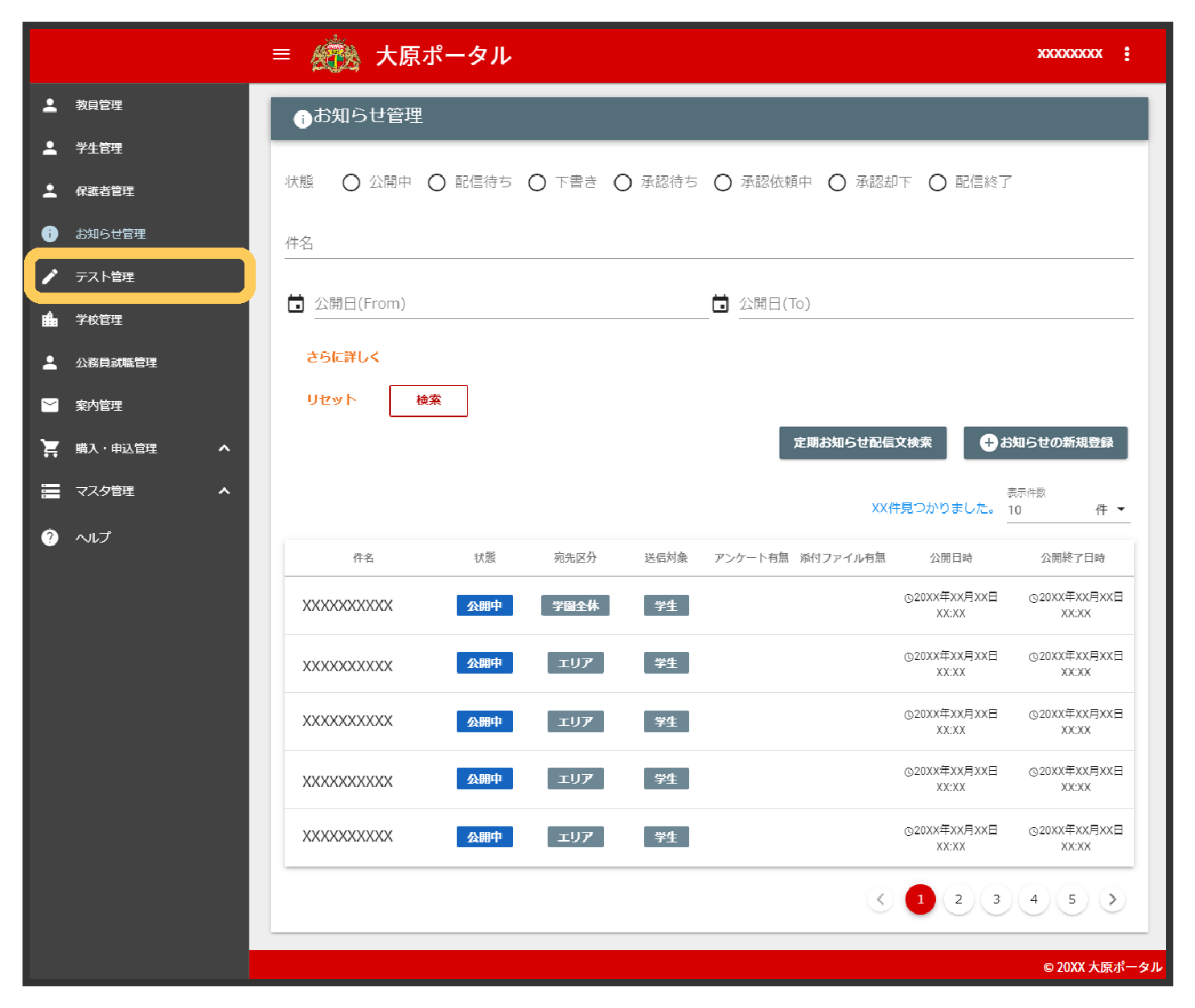This screenshot has height=1008, width=1195.
Task: Click the 件名 column header
Action: tap(363, 558)
